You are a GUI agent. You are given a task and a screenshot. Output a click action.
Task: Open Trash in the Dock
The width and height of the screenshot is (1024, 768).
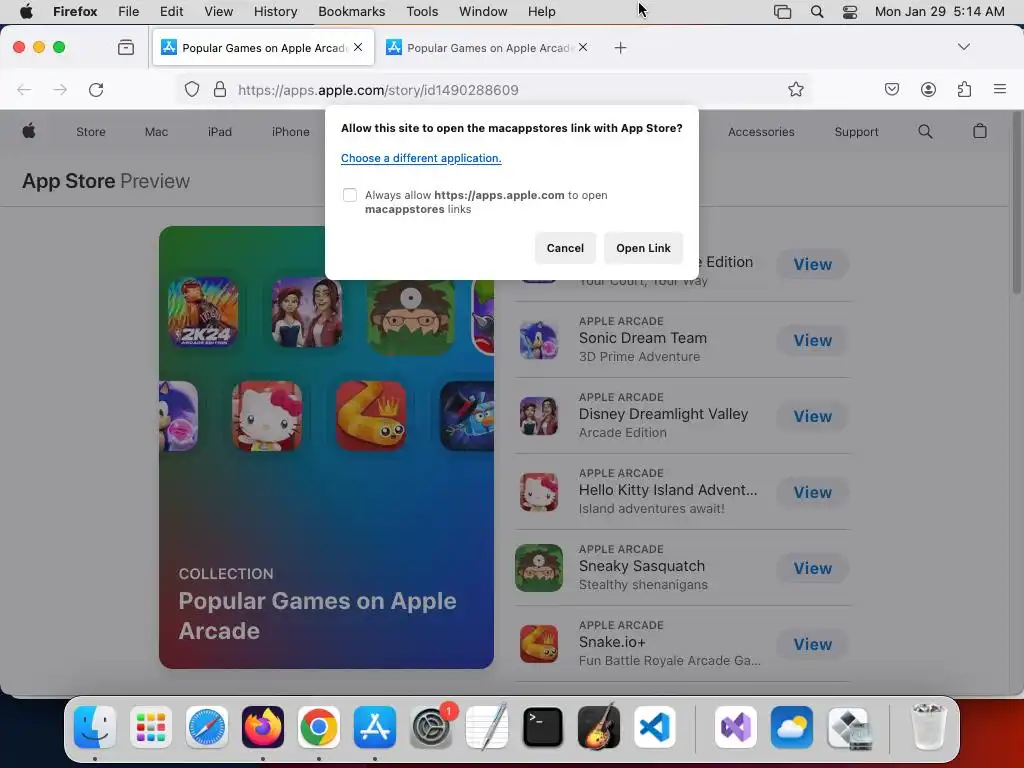(928, 727)
